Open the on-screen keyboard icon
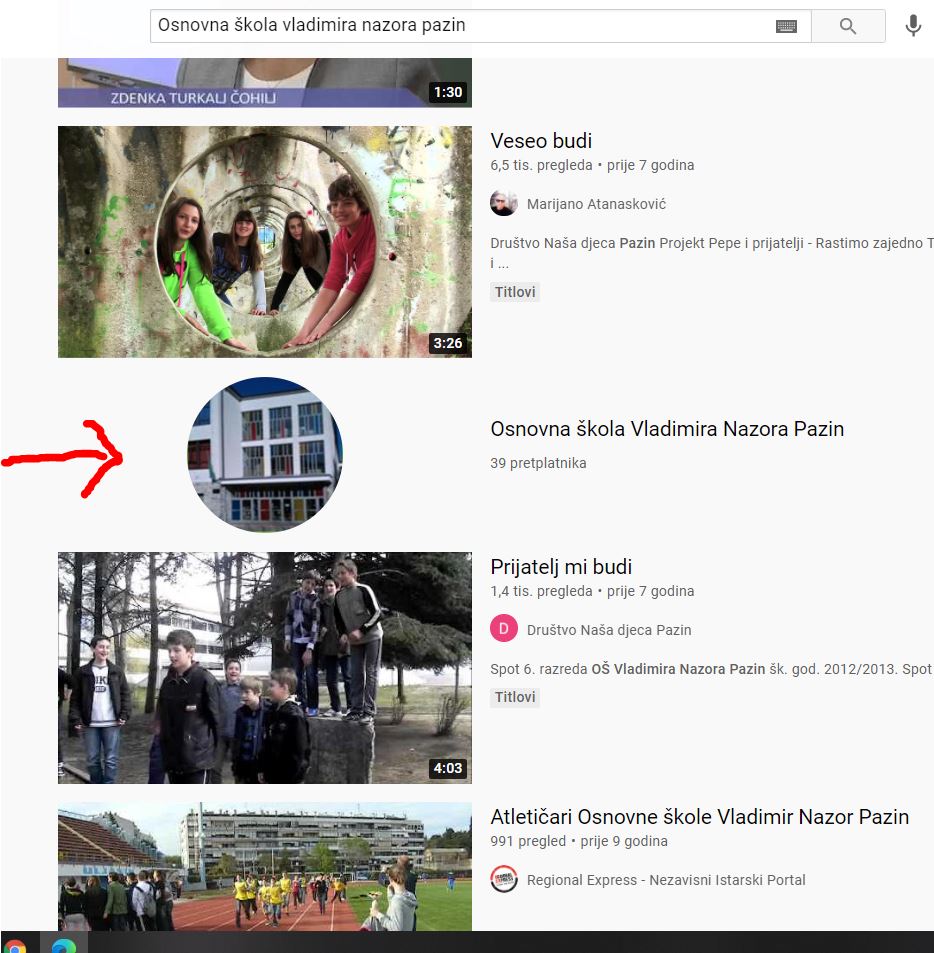Viewport: 934px width, 953px height. click(786, 26)
